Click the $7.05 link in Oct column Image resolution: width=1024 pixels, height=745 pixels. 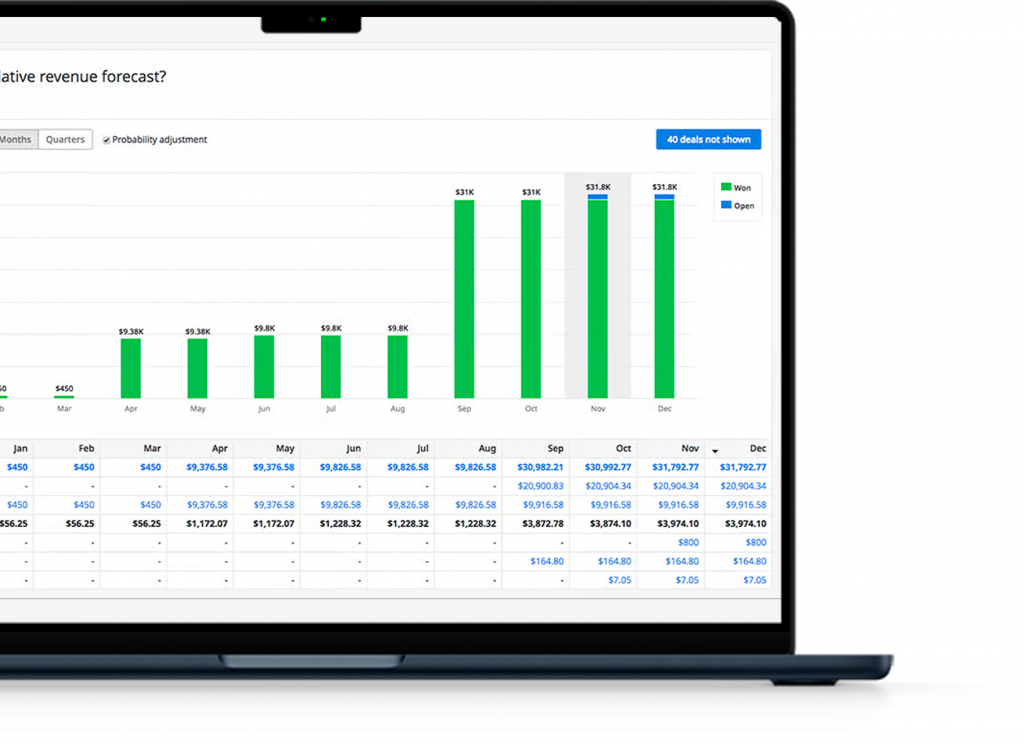[620, 580]
